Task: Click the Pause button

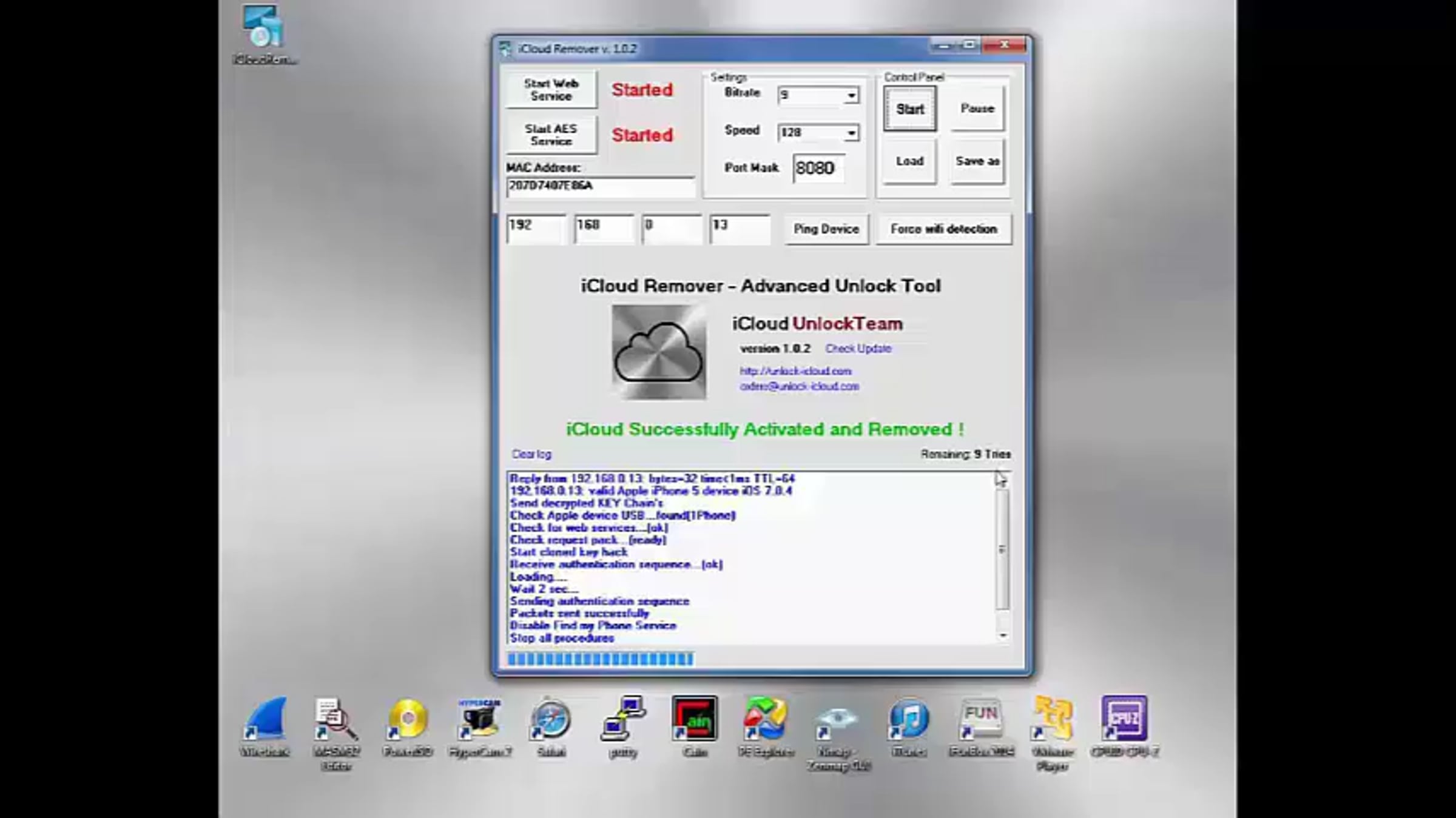Action: (977, 109)
